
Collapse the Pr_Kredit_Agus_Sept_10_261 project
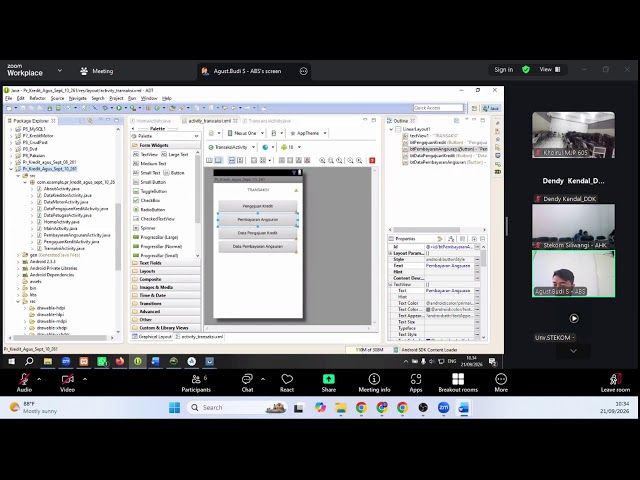coord(11,169)
